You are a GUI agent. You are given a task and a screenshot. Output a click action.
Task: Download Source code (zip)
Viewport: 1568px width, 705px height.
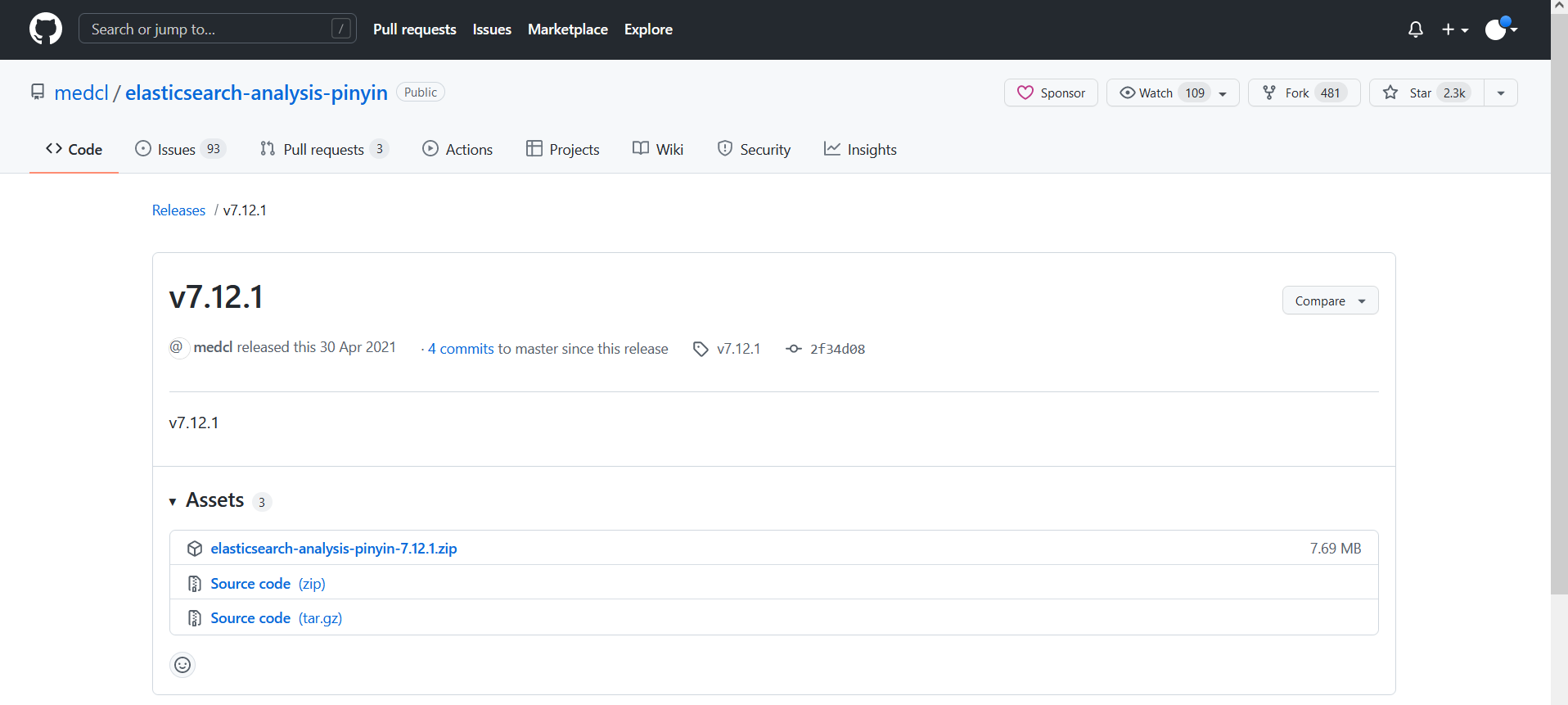[x=268, y=584]
